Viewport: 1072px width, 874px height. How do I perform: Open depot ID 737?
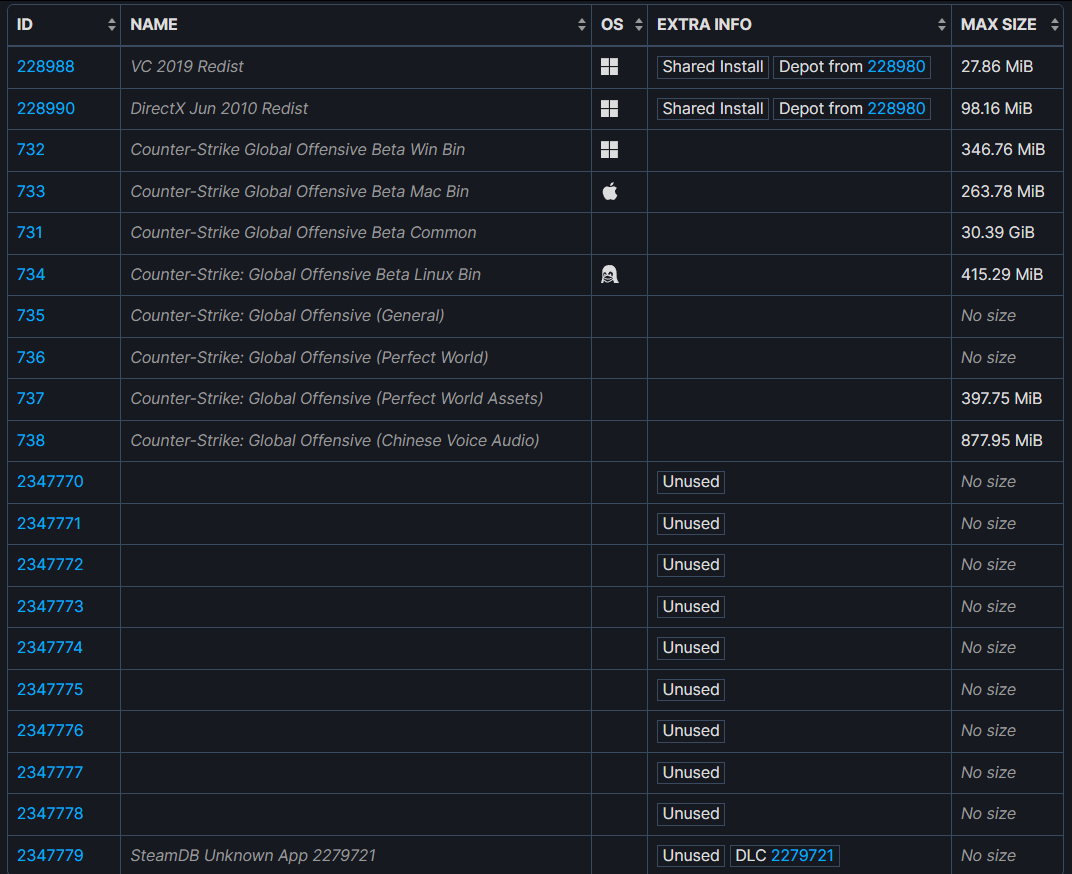pos(31,398)
